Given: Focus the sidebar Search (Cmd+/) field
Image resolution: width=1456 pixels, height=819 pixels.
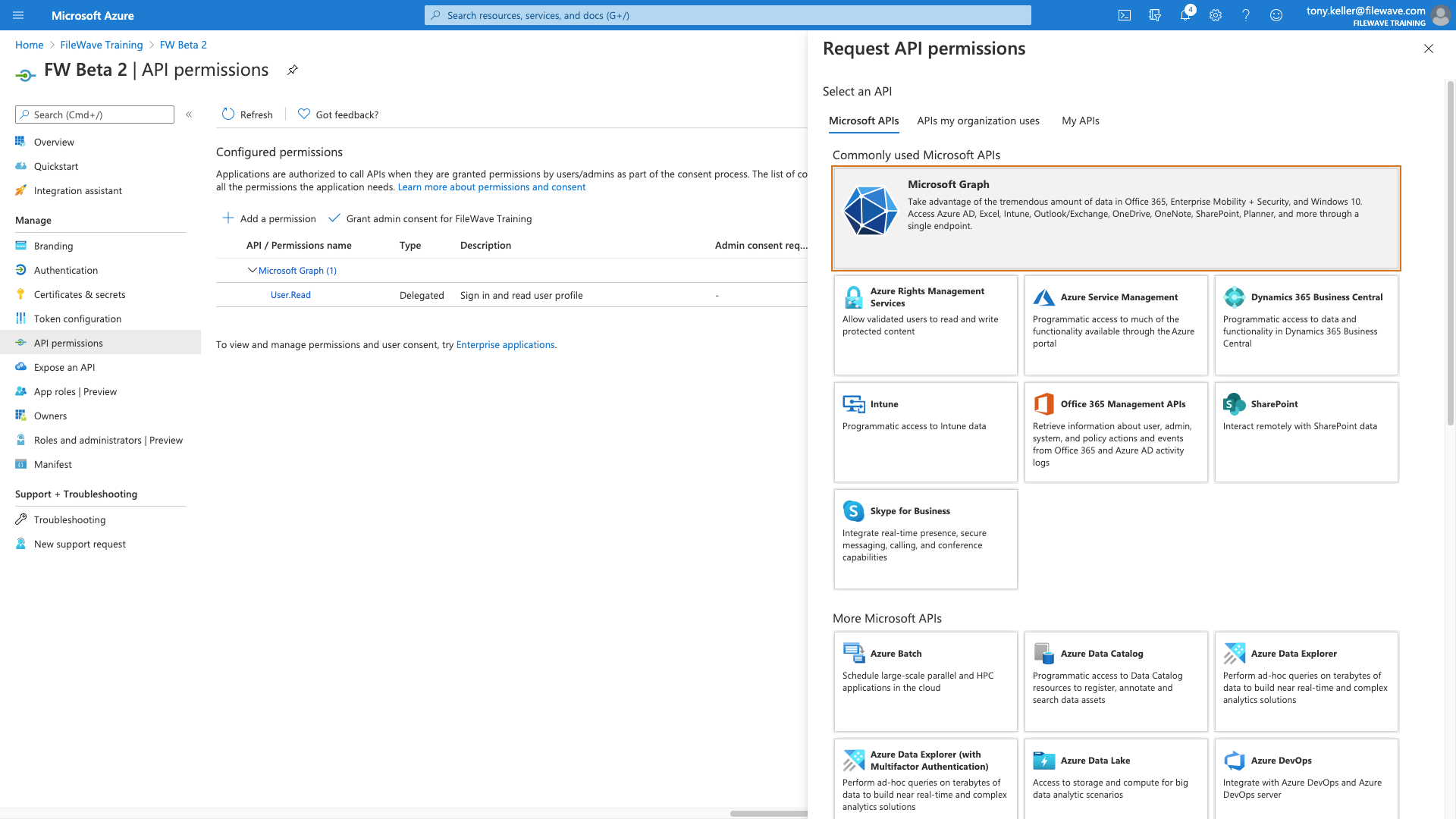Looking at the screenshot, I should [95, 115].
